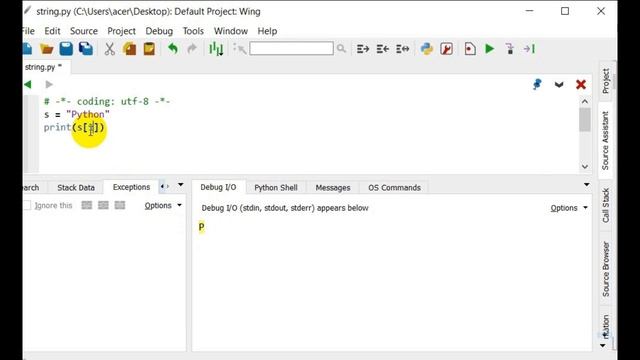The width and height of the screenshot is (640, 360).
Task: Cut selection with the scissors icon
Action: (x=109, y=49)
